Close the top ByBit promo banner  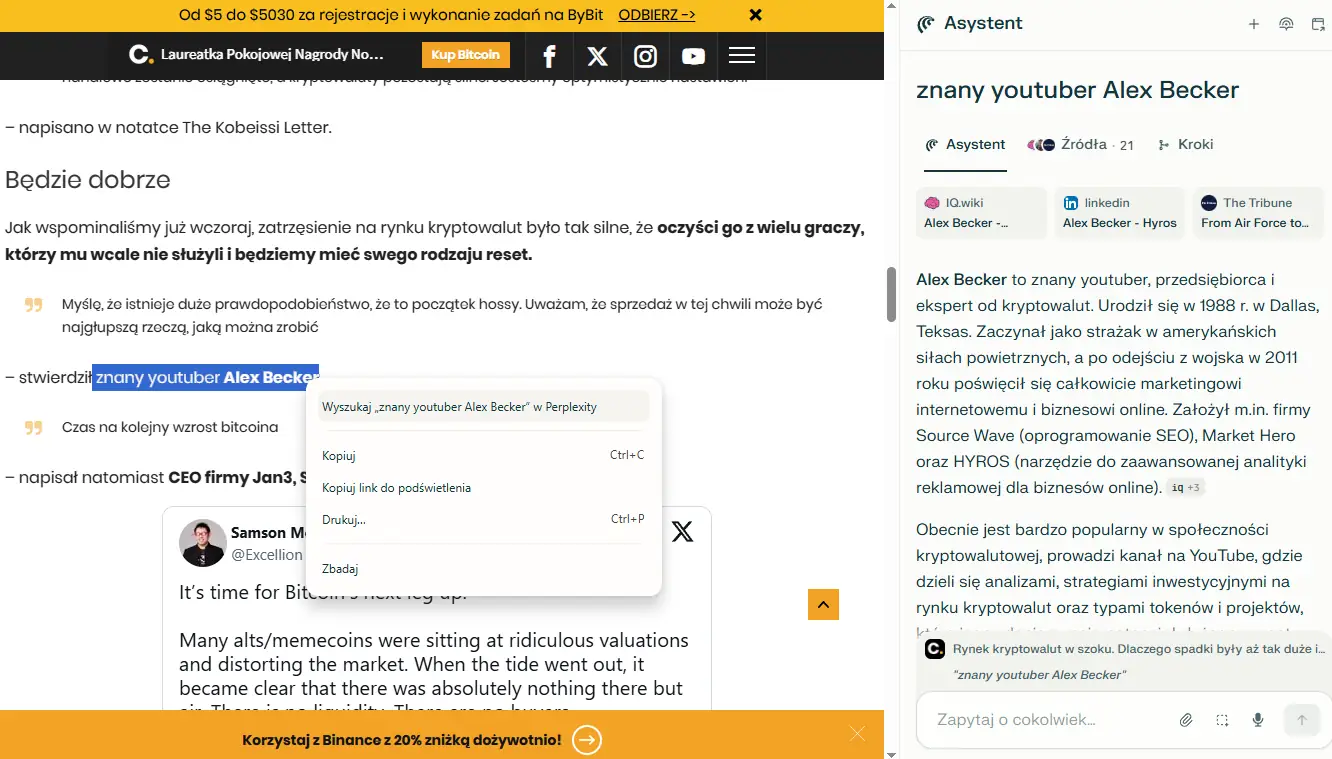click(756, 15)
